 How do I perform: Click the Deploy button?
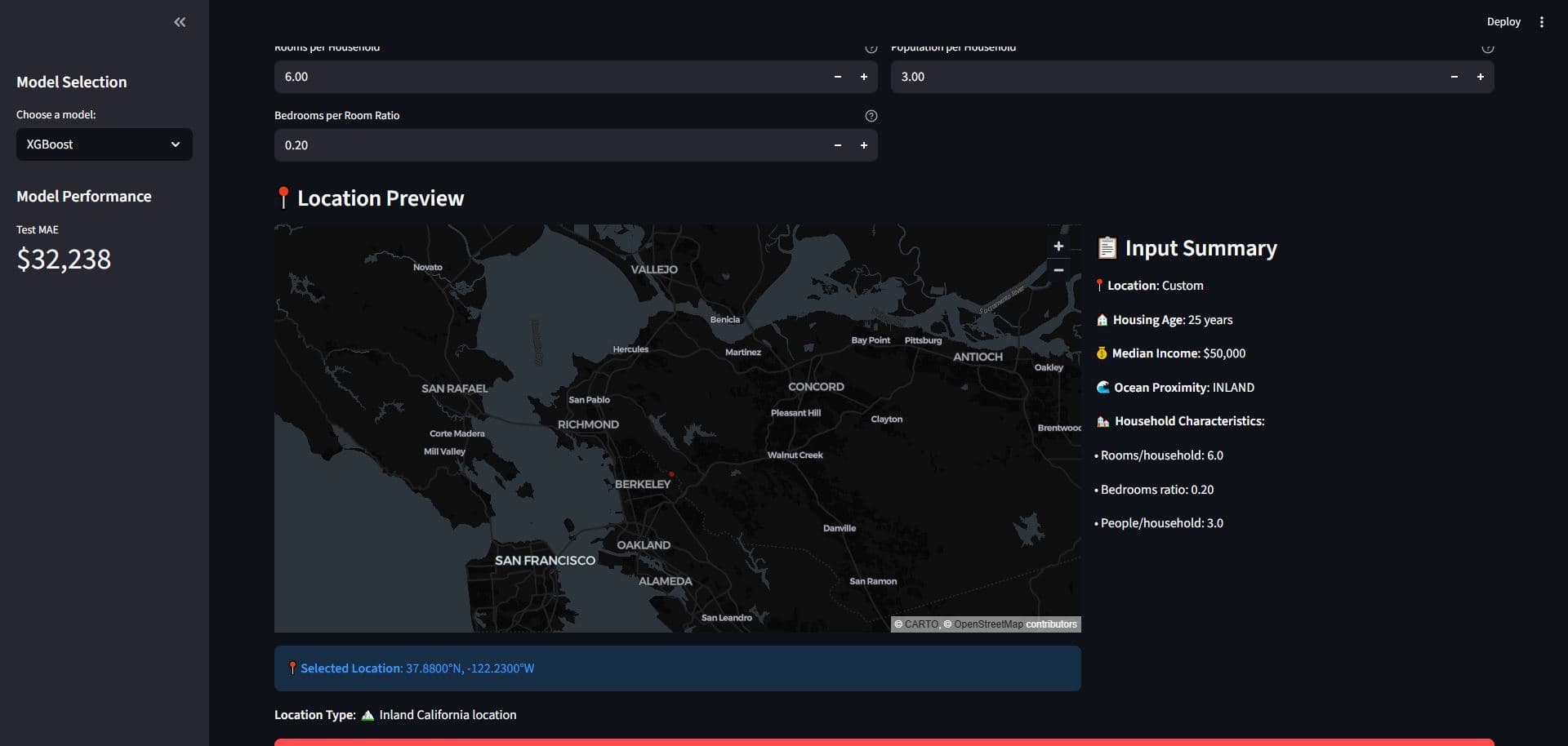(x=1503, y=22)
